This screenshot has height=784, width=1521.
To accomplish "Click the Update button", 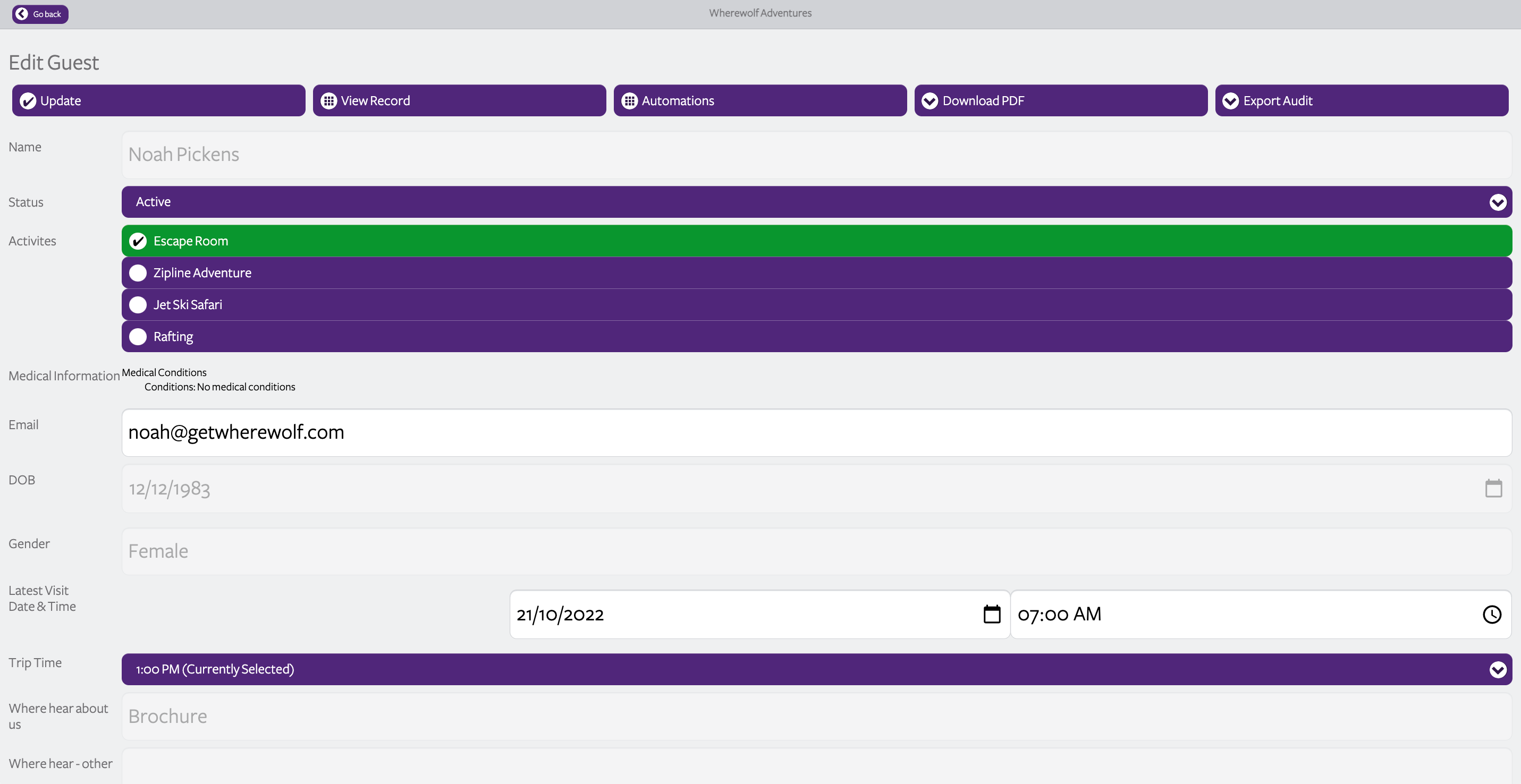I will 158,100.
